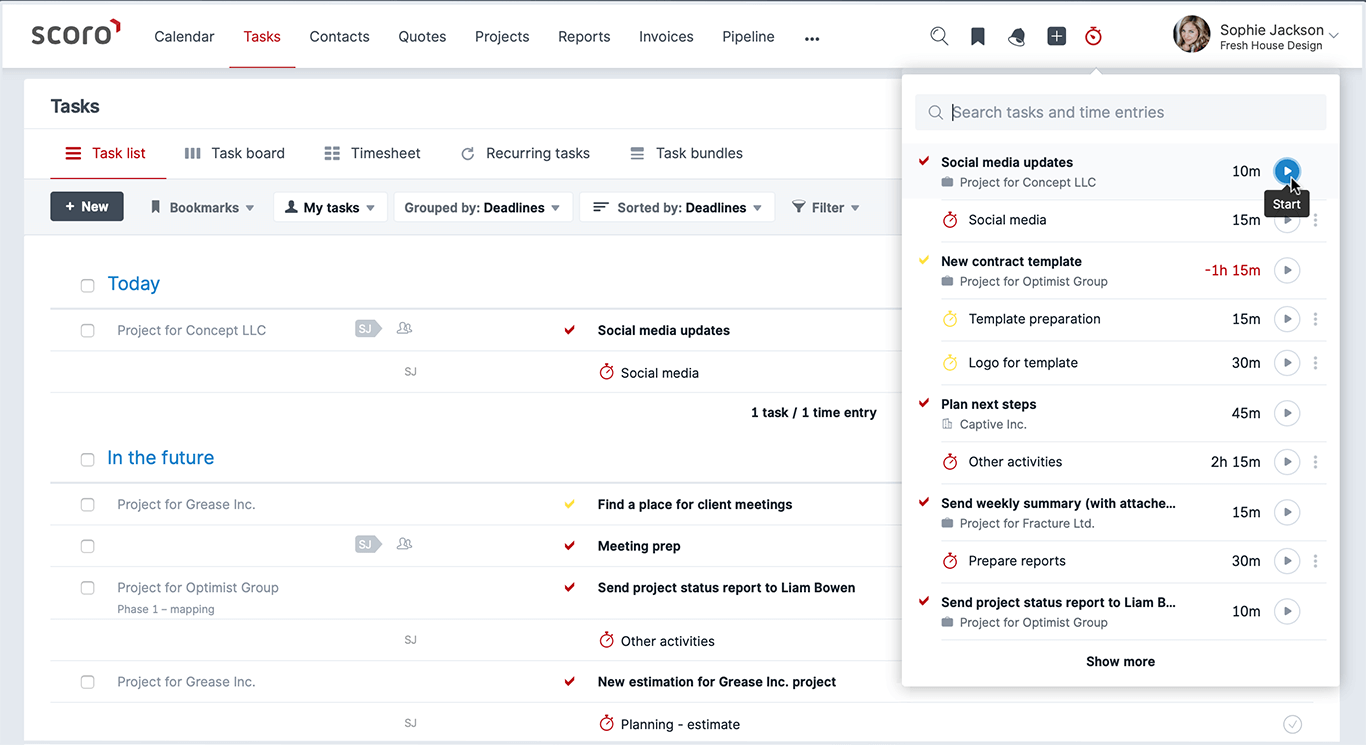Viewport: 1366px width, 745px height.
Task: Switch to Timesheet tab
Action: coord(373,153)
